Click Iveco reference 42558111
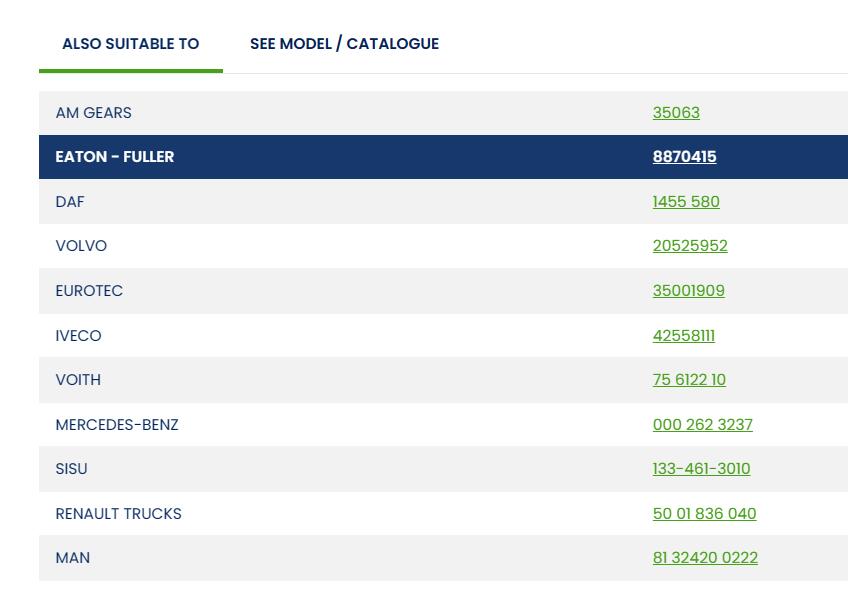848x600 pixels. (683, 336)
